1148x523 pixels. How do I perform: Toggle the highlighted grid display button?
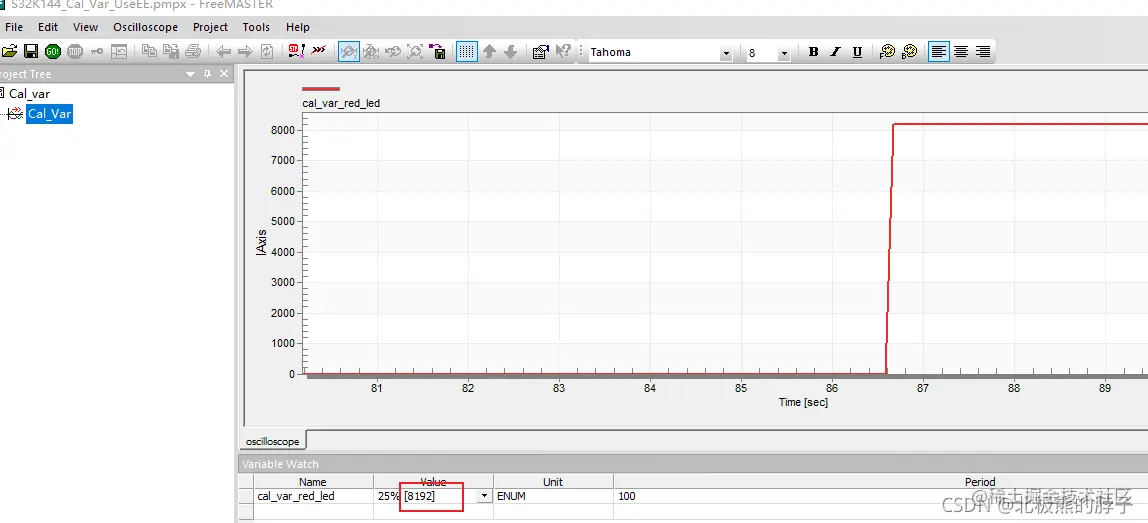pos(467,51)
